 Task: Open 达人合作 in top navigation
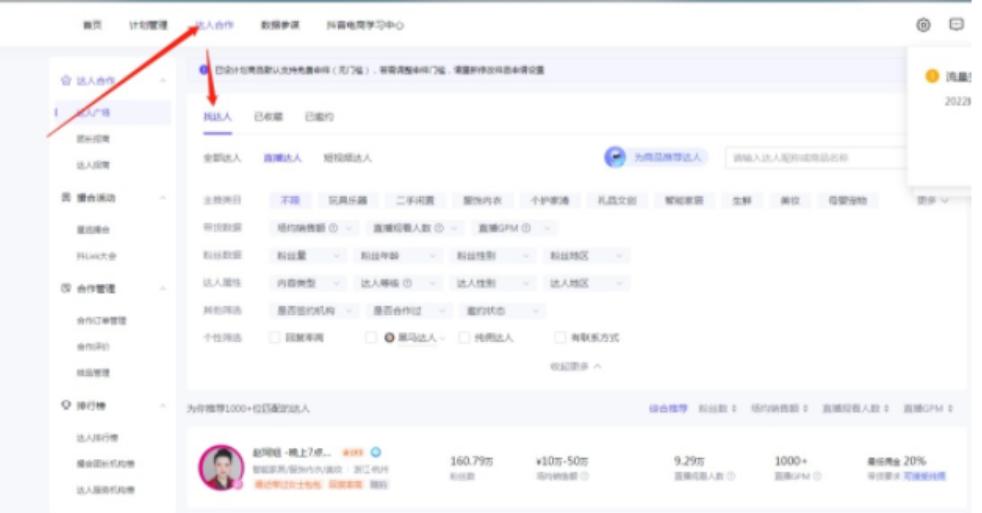(214, 25)
